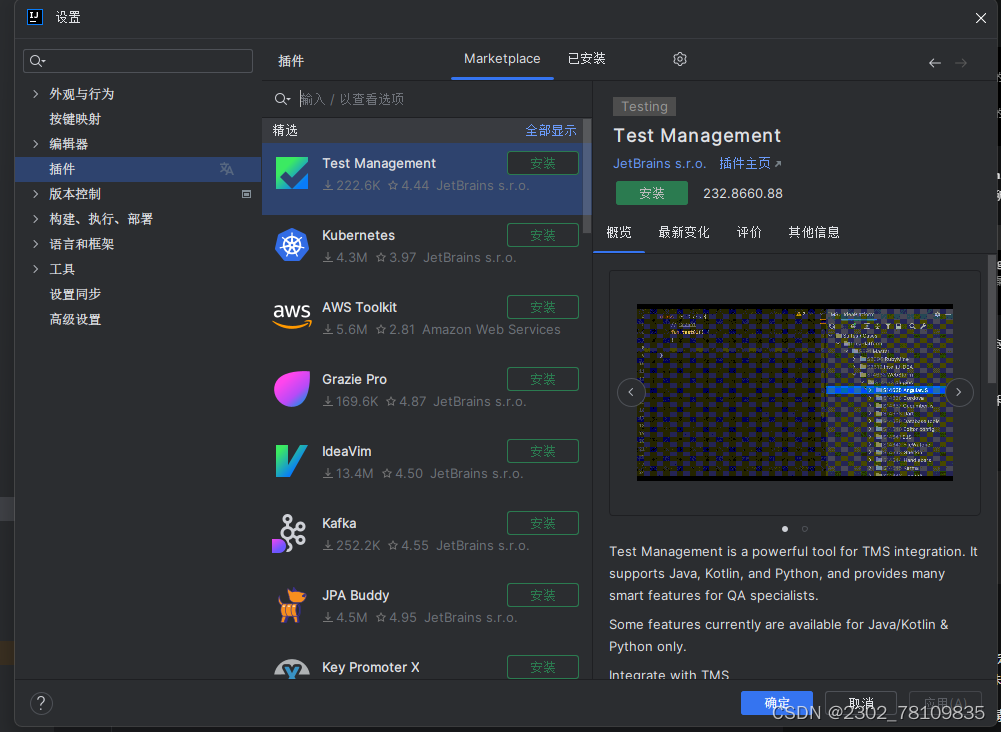Click the 全部显示 link
This screenshot has width=1001, height=732.
551,131
